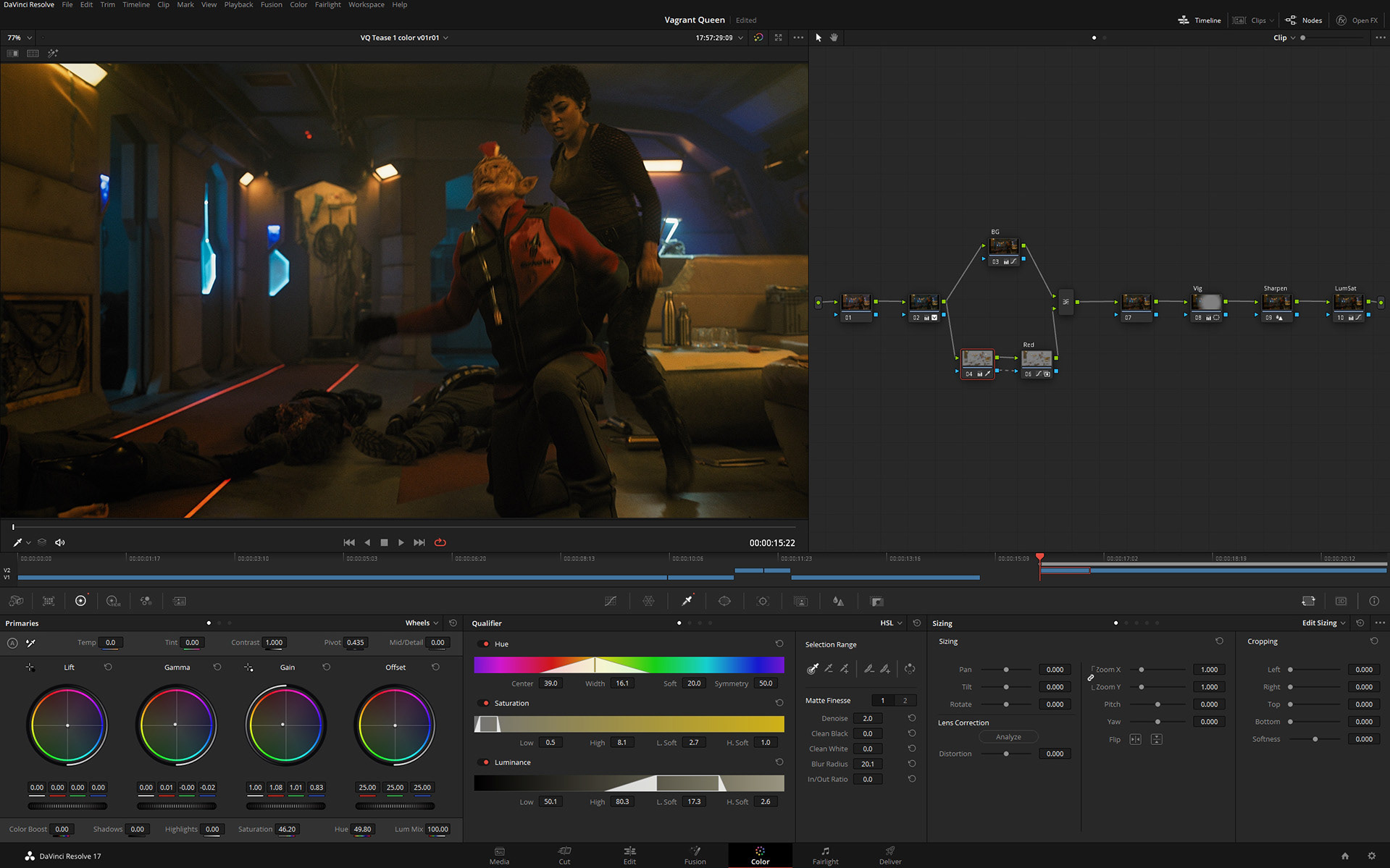
Task: Reset the Lift color wheel
Action: pos(108,667)
